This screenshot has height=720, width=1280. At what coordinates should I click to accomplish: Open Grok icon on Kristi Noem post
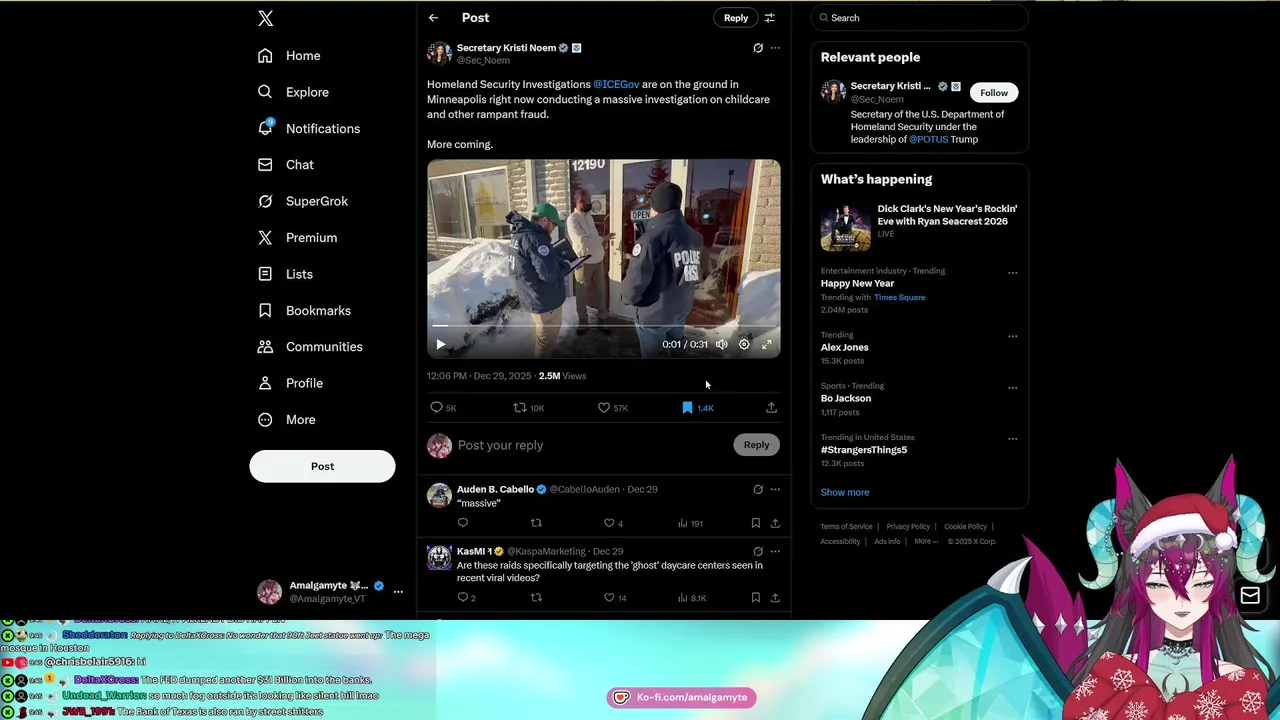coord(758,48)
